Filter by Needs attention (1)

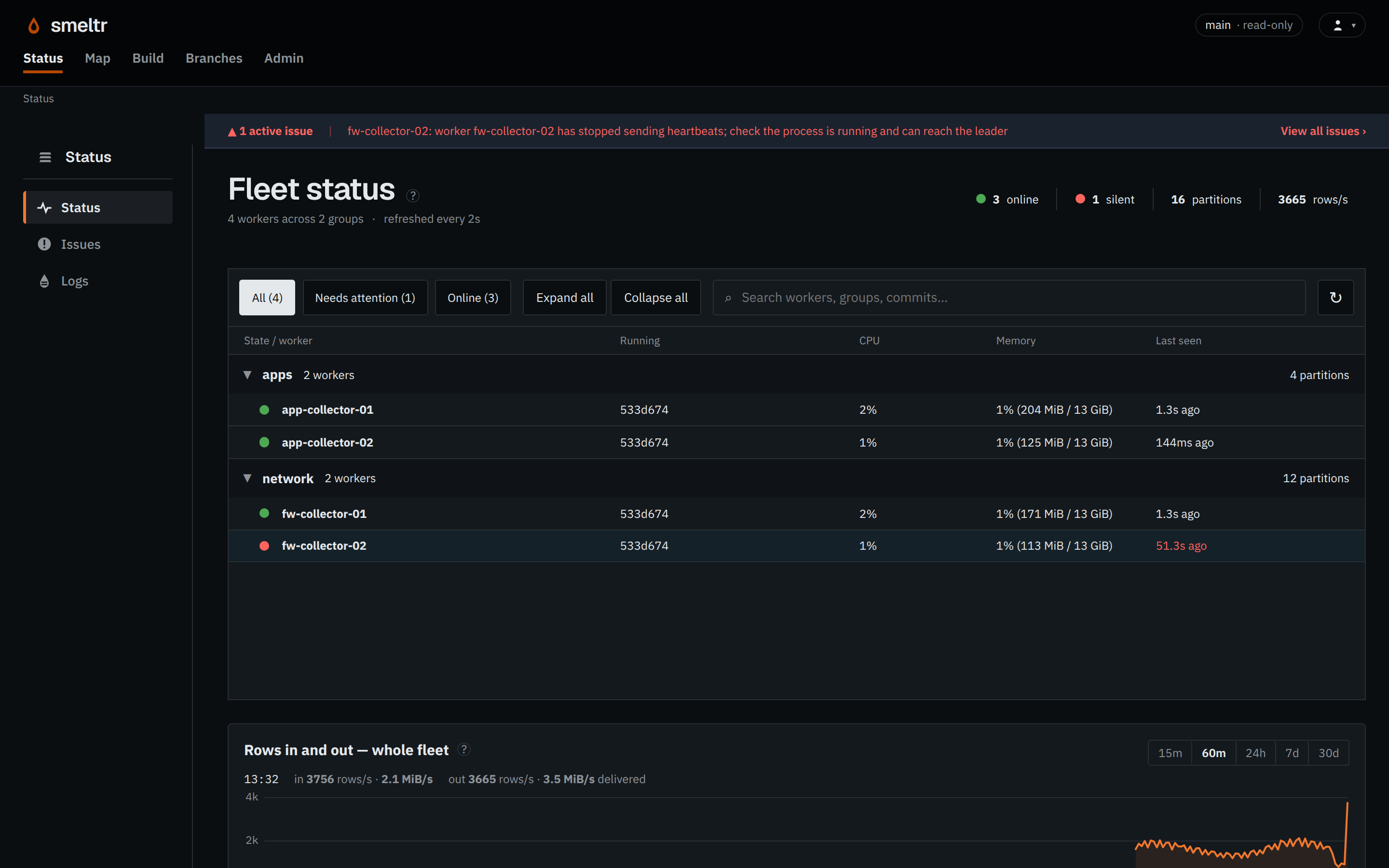(x=365, y=298)
